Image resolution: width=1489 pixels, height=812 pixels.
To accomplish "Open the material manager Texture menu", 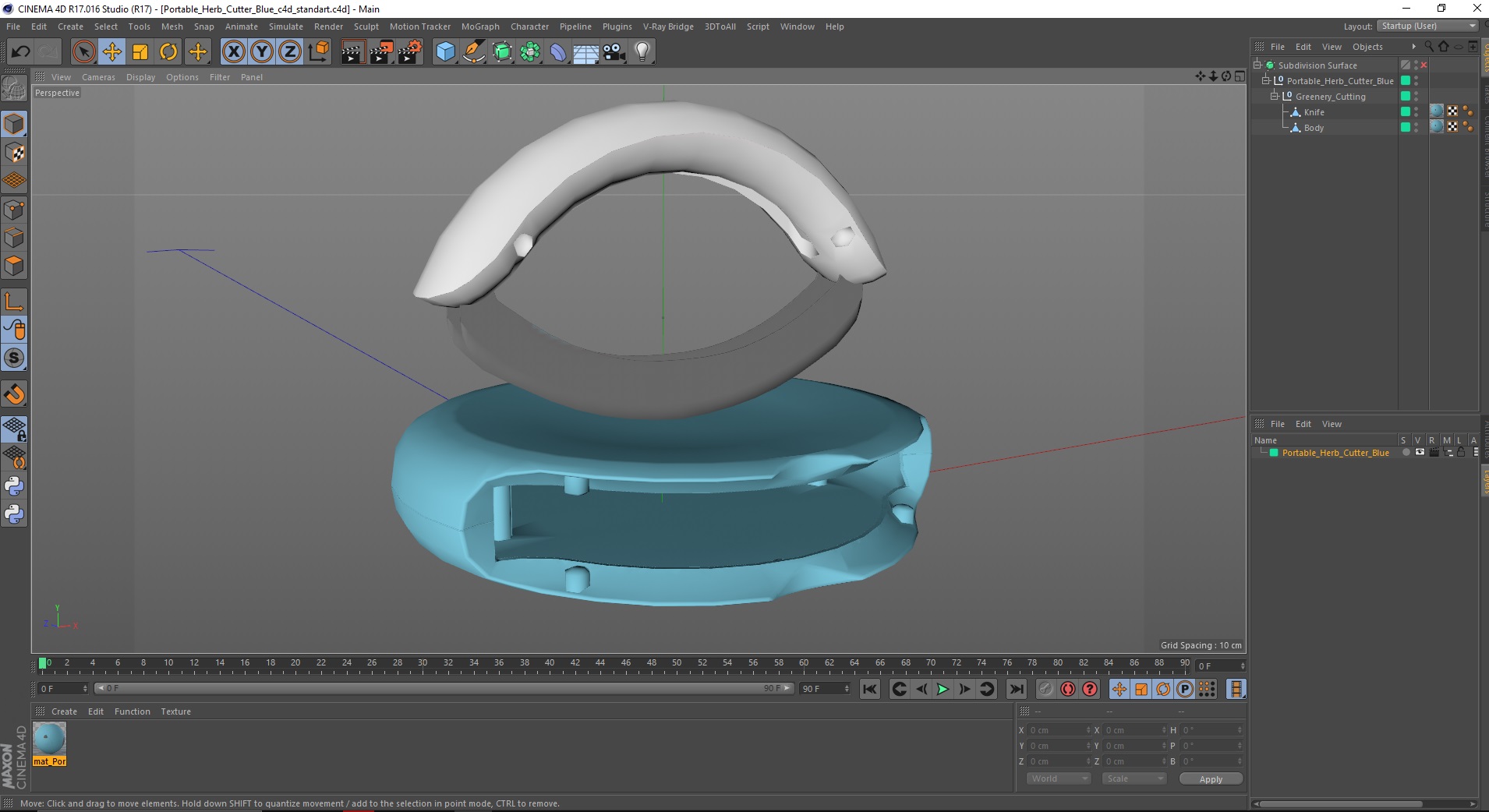I will click(176, 711).
